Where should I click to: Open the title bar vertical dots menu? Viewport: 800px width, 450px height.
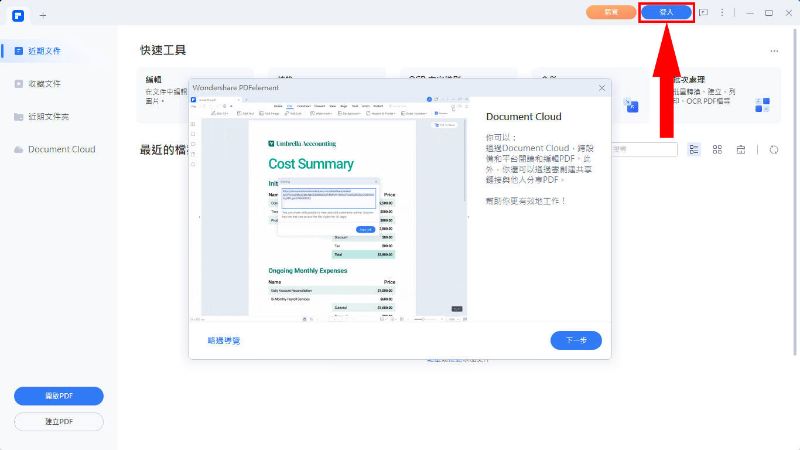(722, 12)
